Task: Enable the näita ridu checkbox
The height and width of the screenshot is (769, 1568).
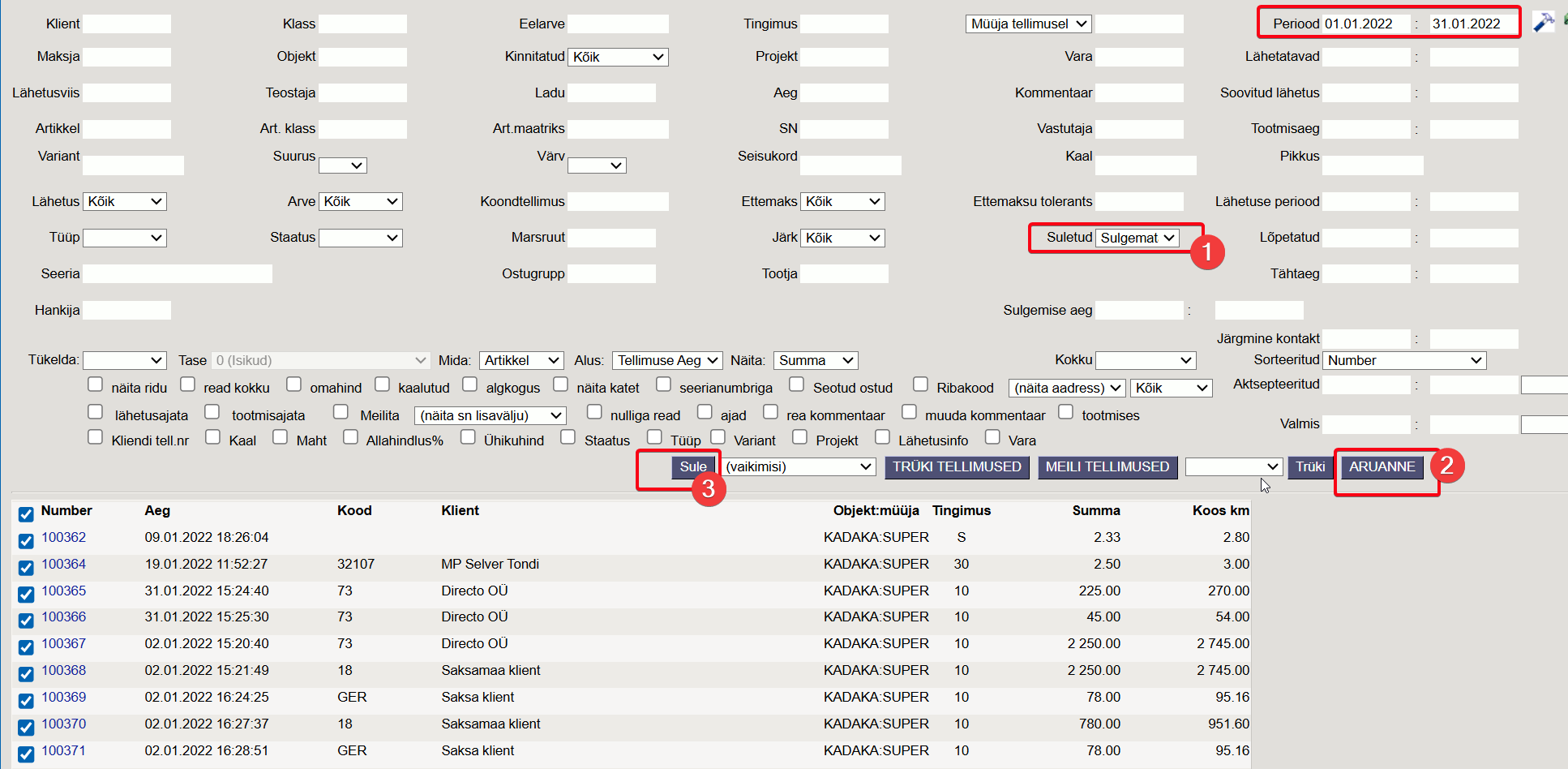Action: 96,384
